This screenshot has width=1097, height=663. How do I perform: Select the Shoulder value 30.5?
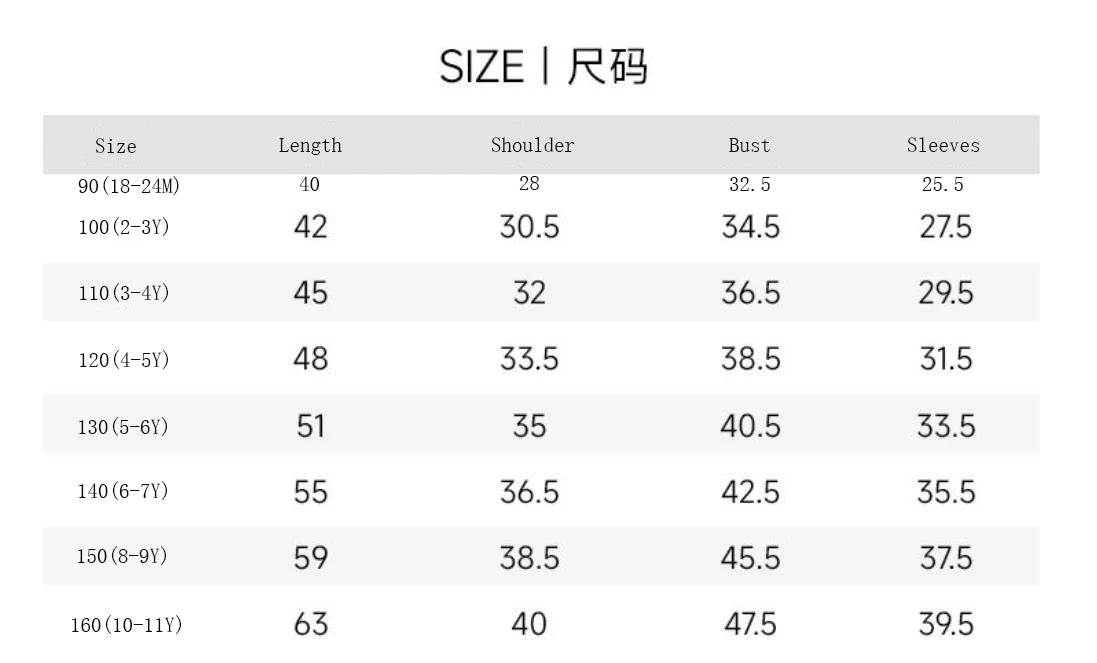[529, 227]
